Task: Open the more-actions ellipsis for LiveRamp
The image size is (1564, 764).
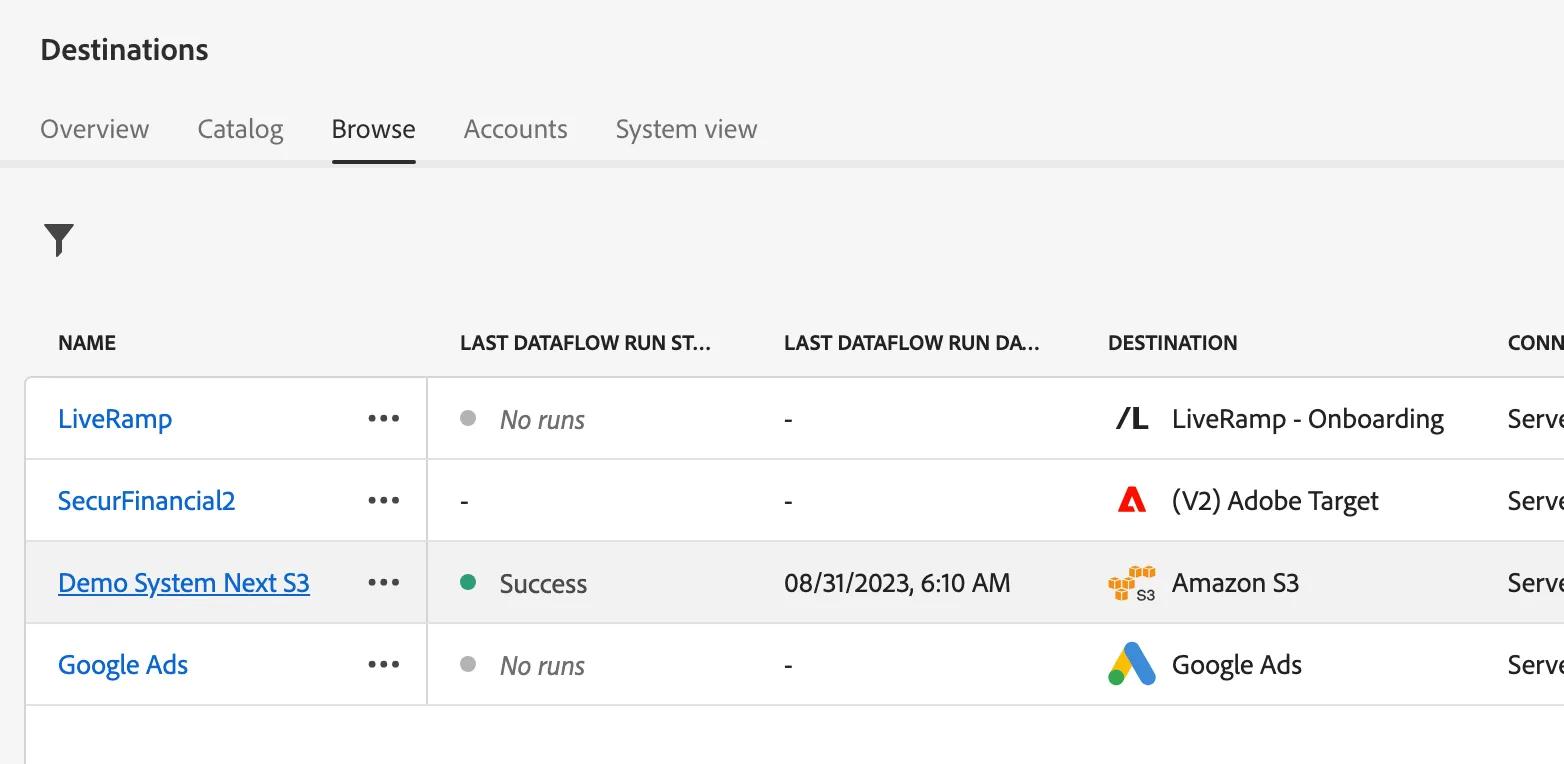Action: [x=384, y=419]
